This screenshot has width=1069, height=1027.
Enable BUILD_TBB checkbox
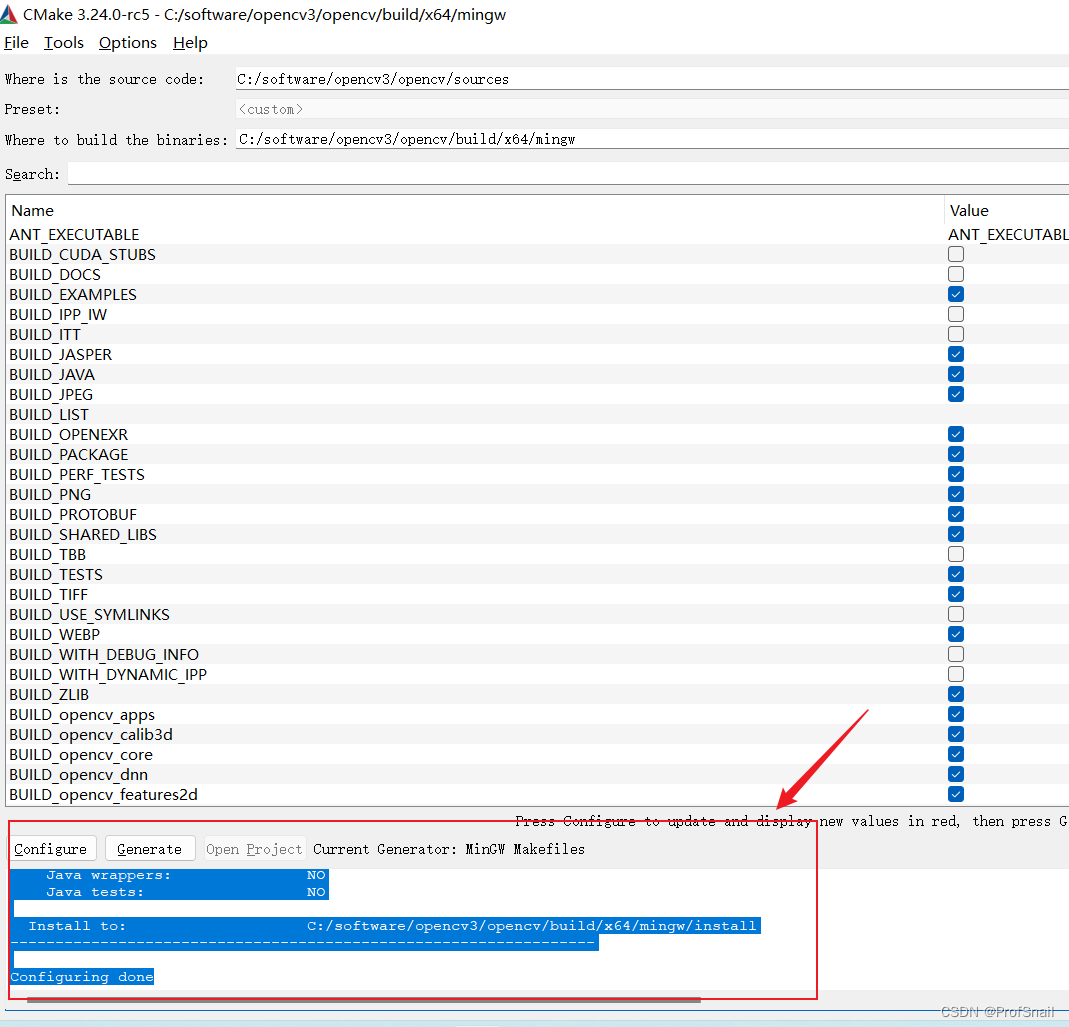(956, 554)
